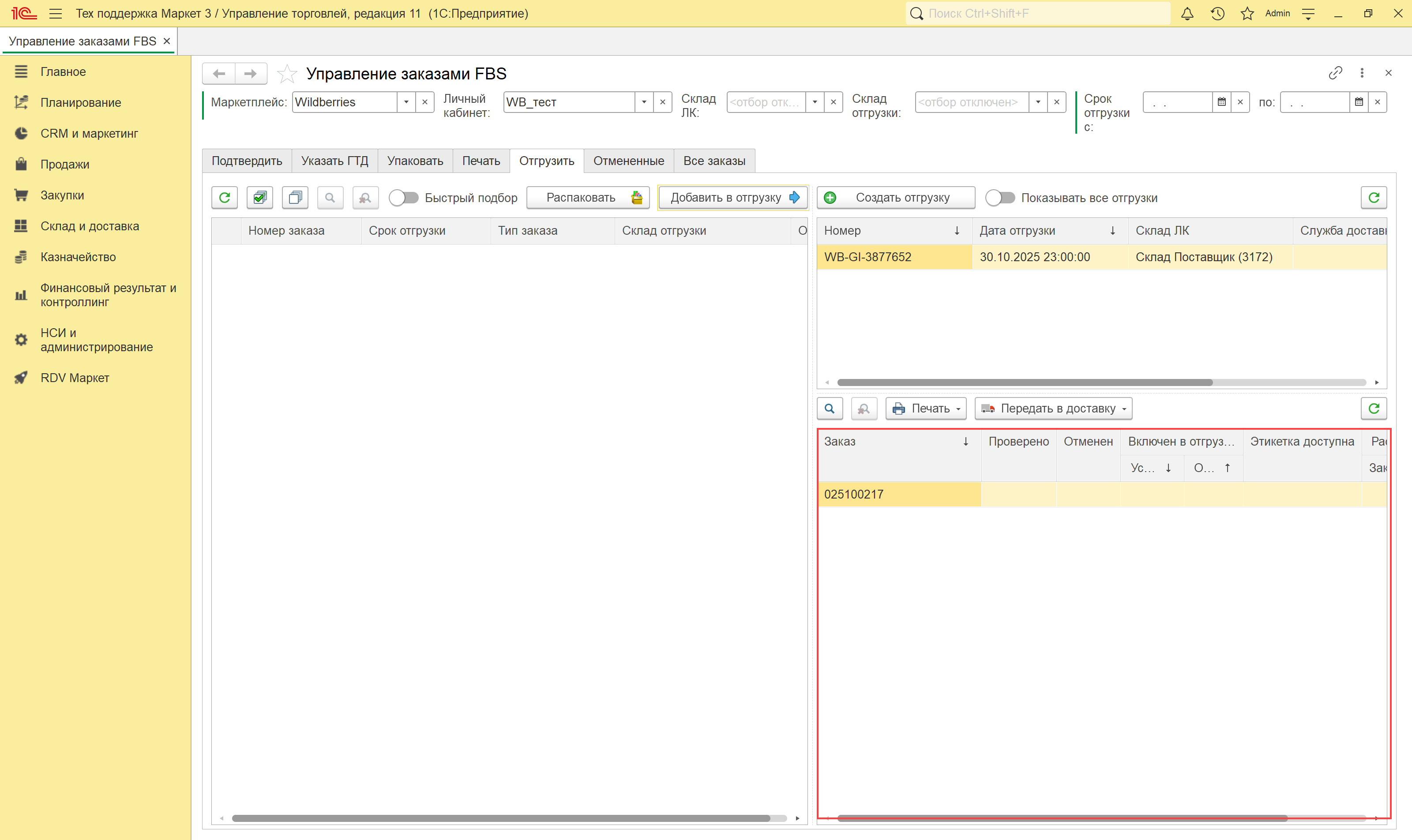Click the Создать отгрузку button

click(x=896, y=198)
